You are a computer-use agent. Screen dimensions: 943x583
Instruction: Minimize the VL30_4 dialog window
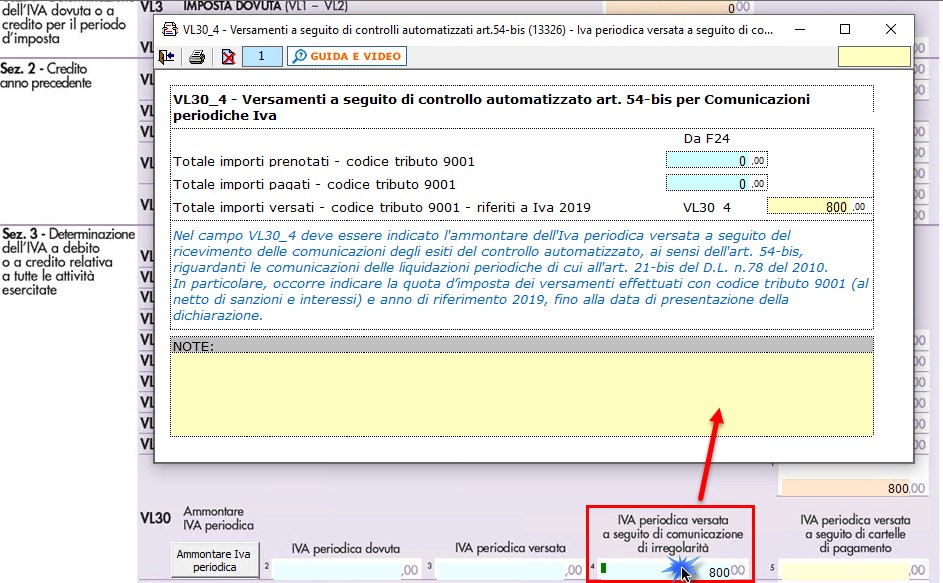click(x=798, y=30)
